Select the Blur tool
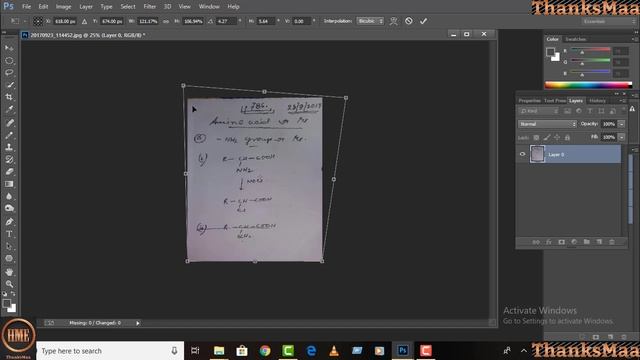The height and width of the screenshot is (360, 640). tap(9, 196)
